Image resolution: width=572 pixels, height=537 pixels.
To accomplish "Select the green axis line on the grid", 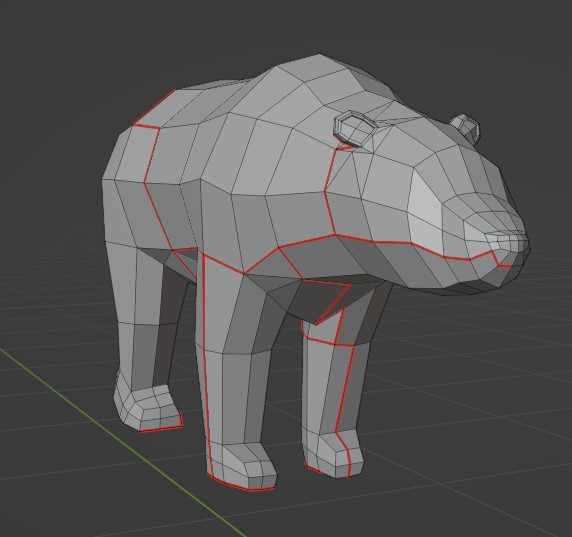I will point(120,441).
